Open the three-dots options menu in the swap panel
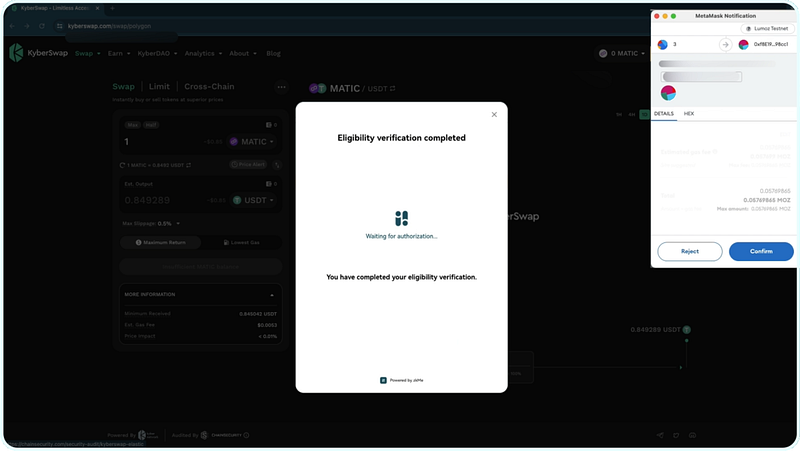 point(281,87)
